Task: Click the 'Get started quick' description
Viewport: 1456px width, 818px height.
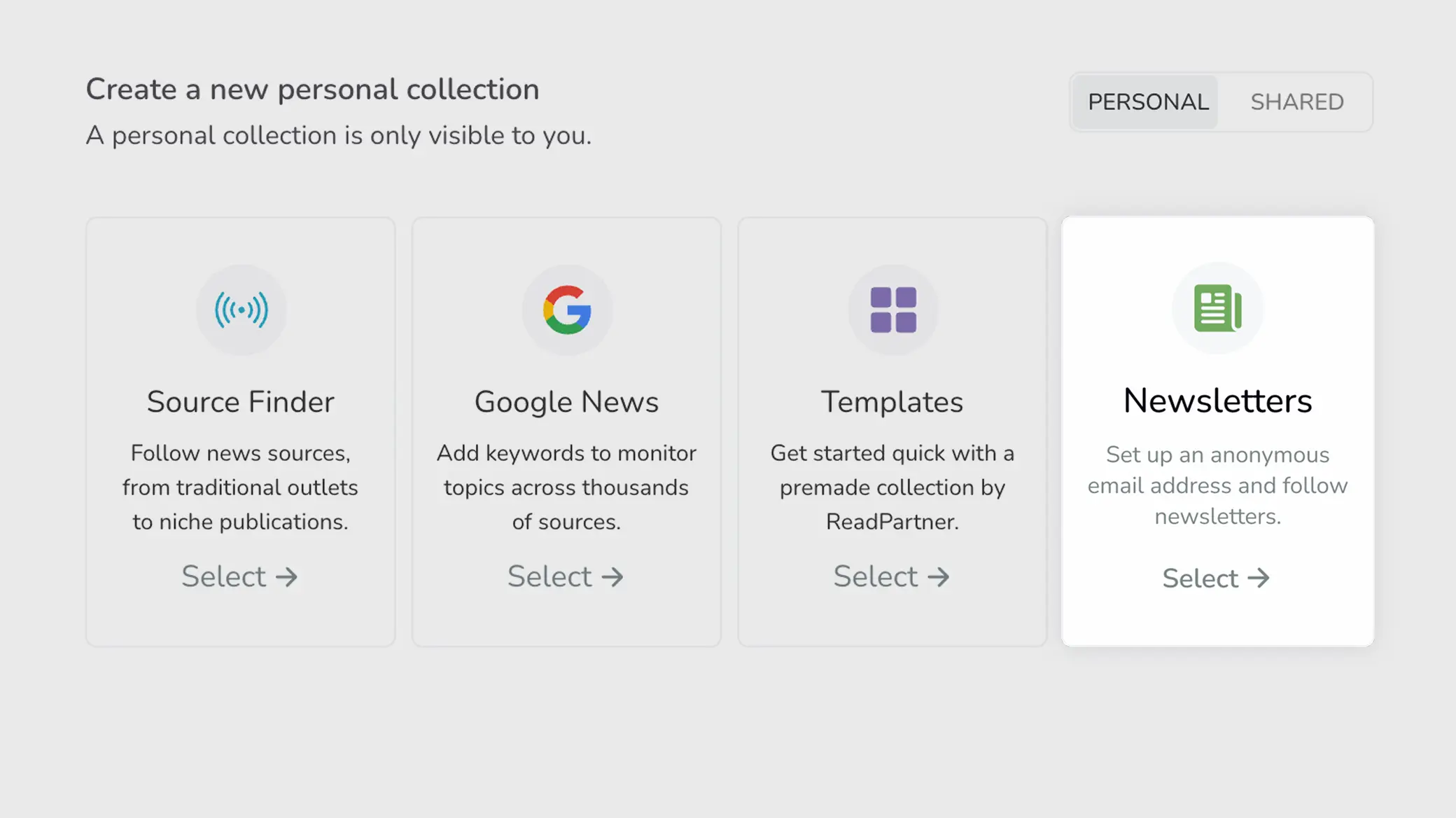Action: pyautogui.click(x=892, y=487)
